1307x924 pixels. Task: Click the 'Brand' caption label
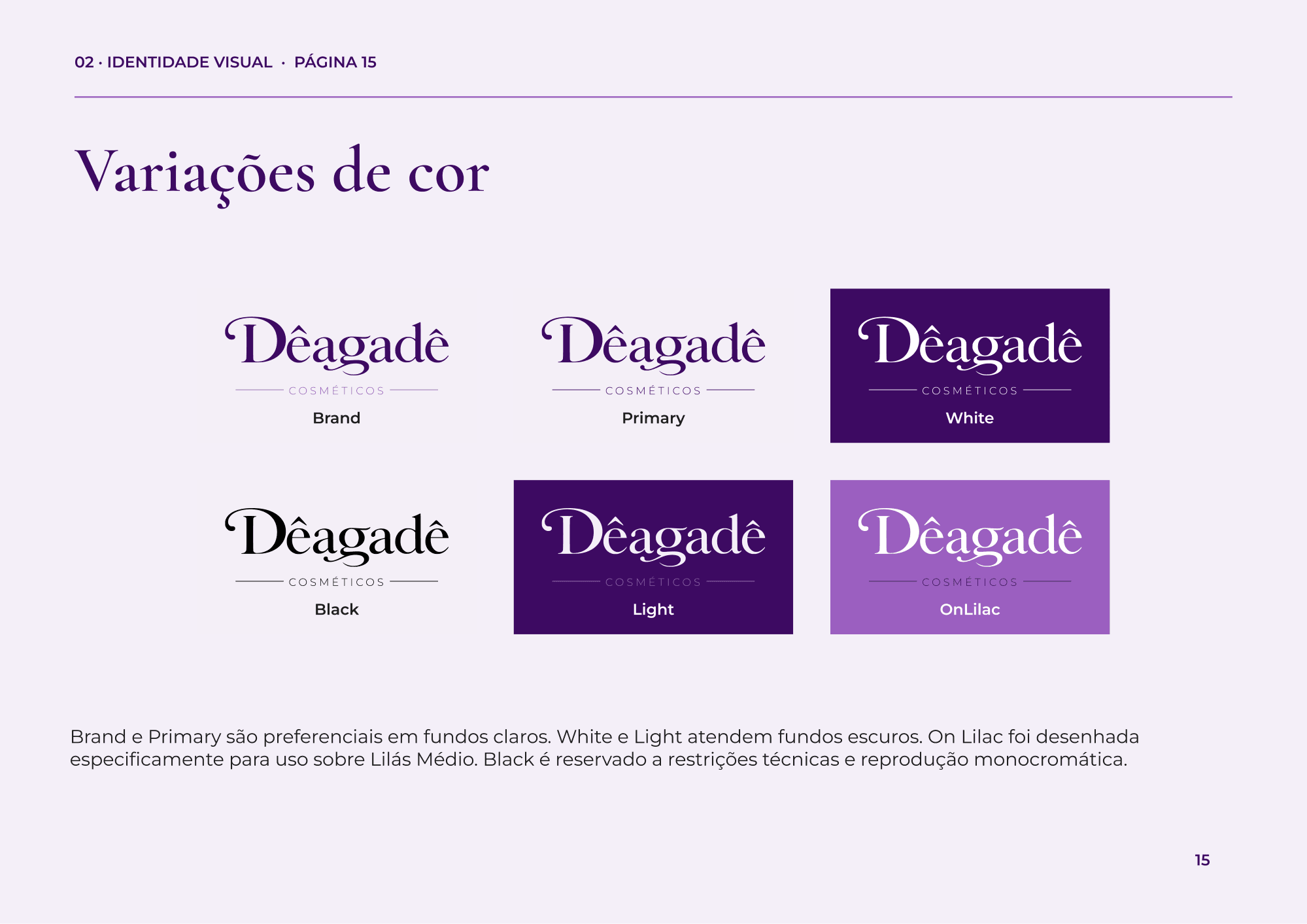(x=337, y=418)
